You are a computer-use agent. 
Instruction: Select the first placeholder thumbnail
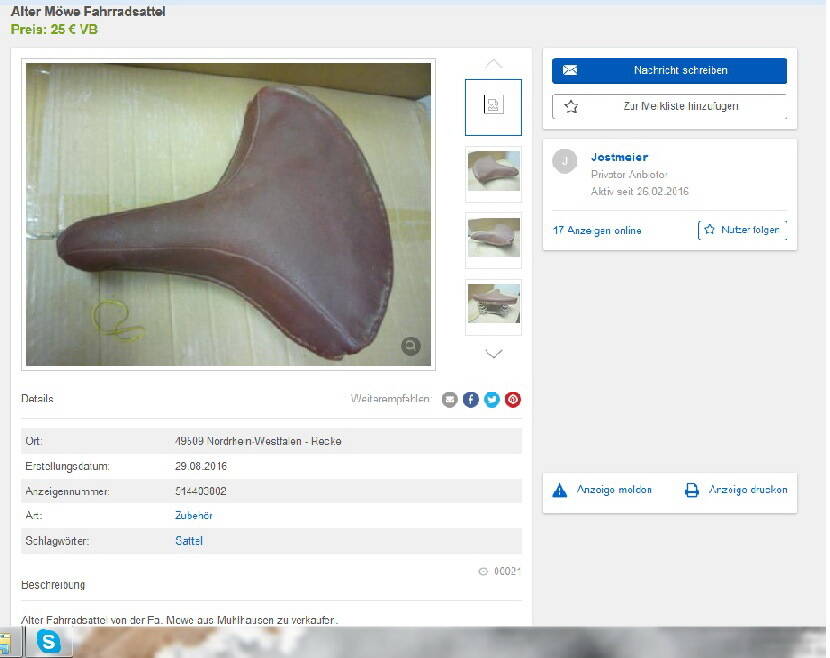493,106
